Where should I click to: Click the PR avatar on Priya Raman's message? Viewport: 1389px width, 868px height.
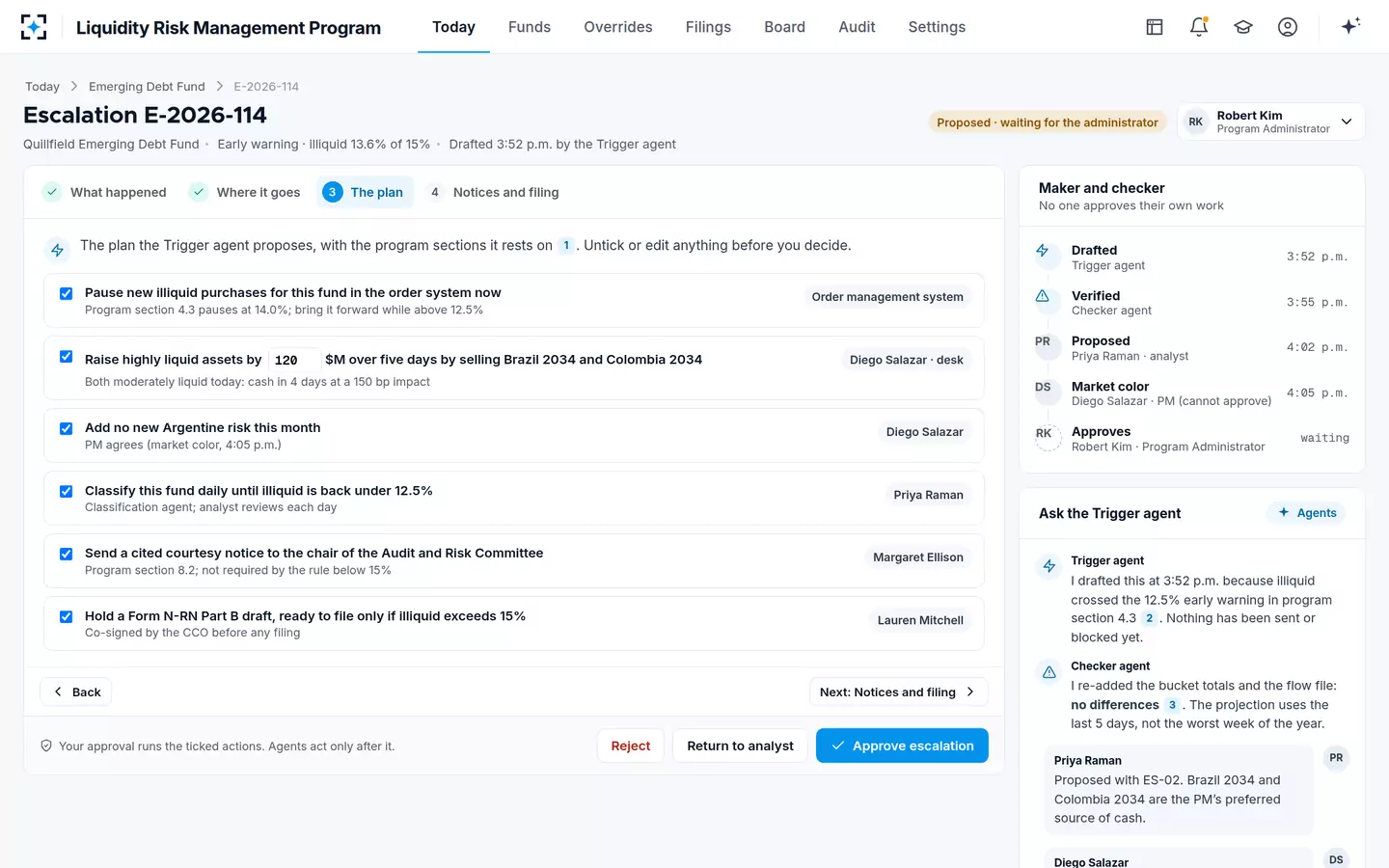[1336, 758]
